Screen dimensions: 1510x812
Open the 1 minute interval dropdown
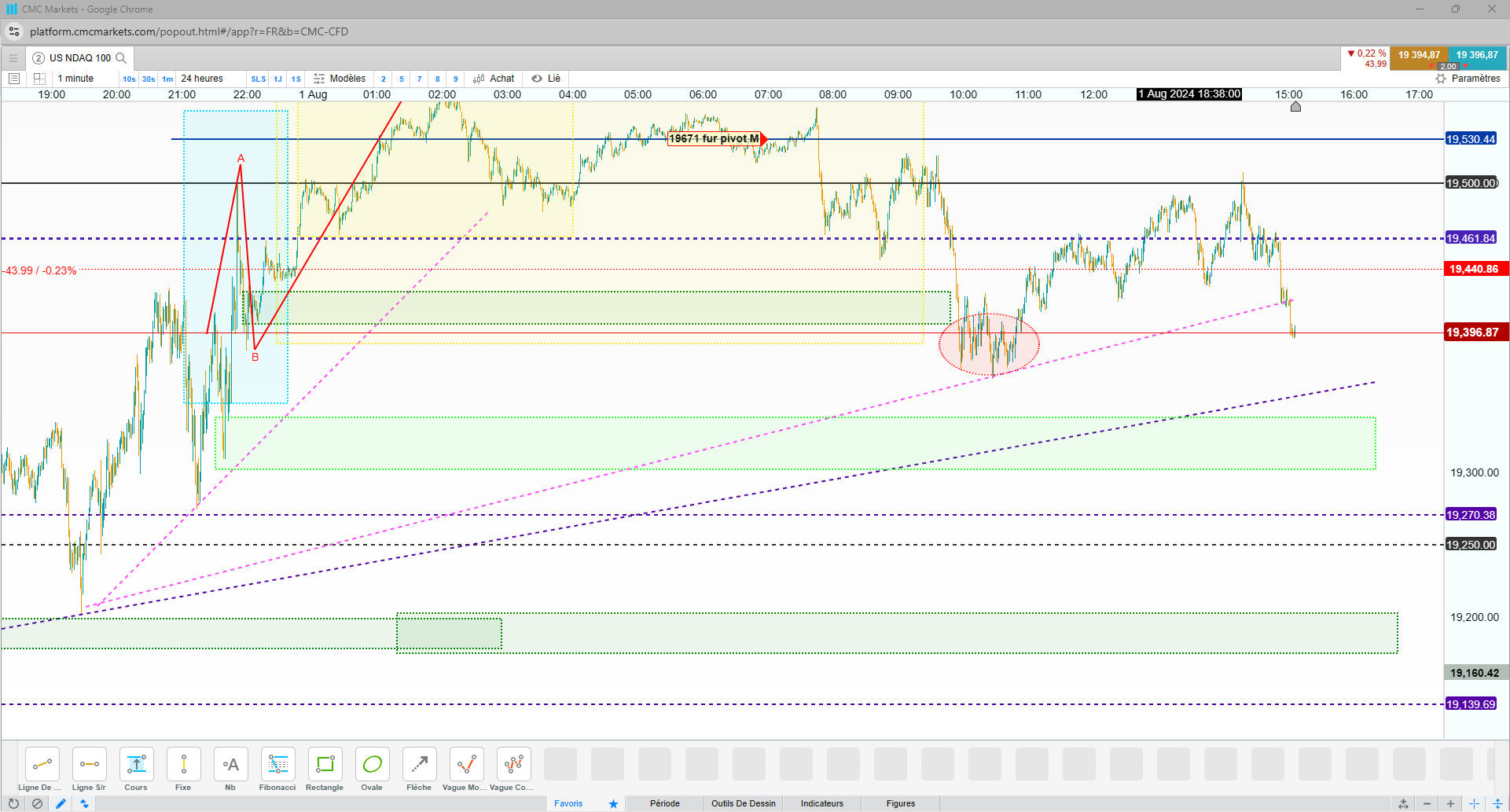coord(75,79)
